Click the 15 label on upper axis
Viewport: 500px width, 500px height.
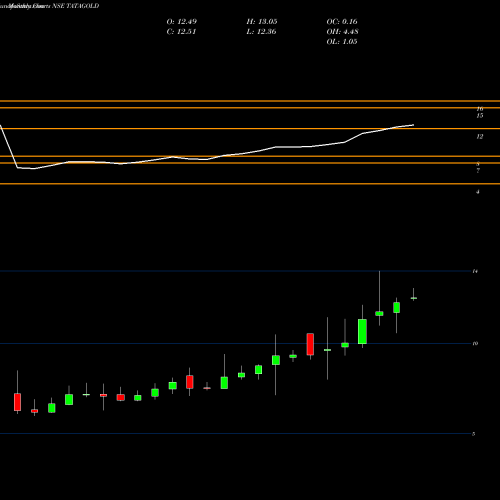[480, 116]
